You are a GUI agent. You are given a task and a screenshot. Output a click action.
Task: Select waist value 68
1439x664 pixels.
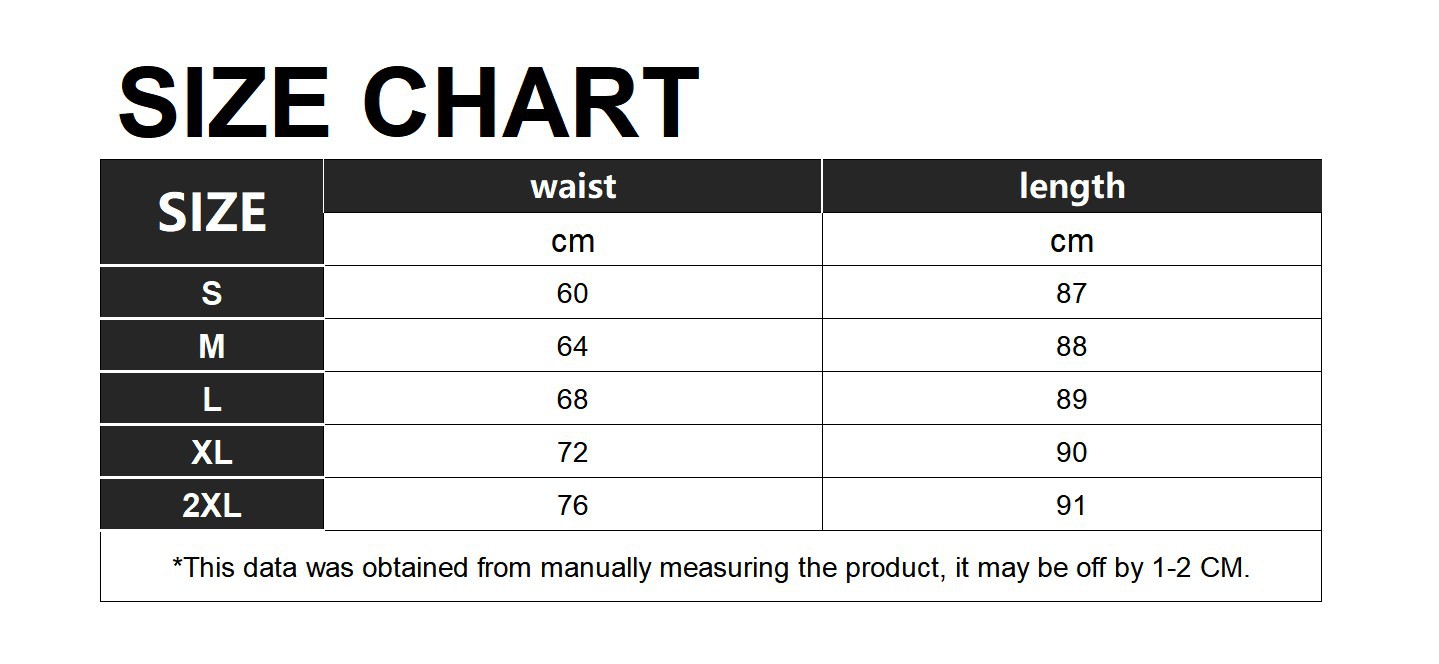tap(573, 399)
